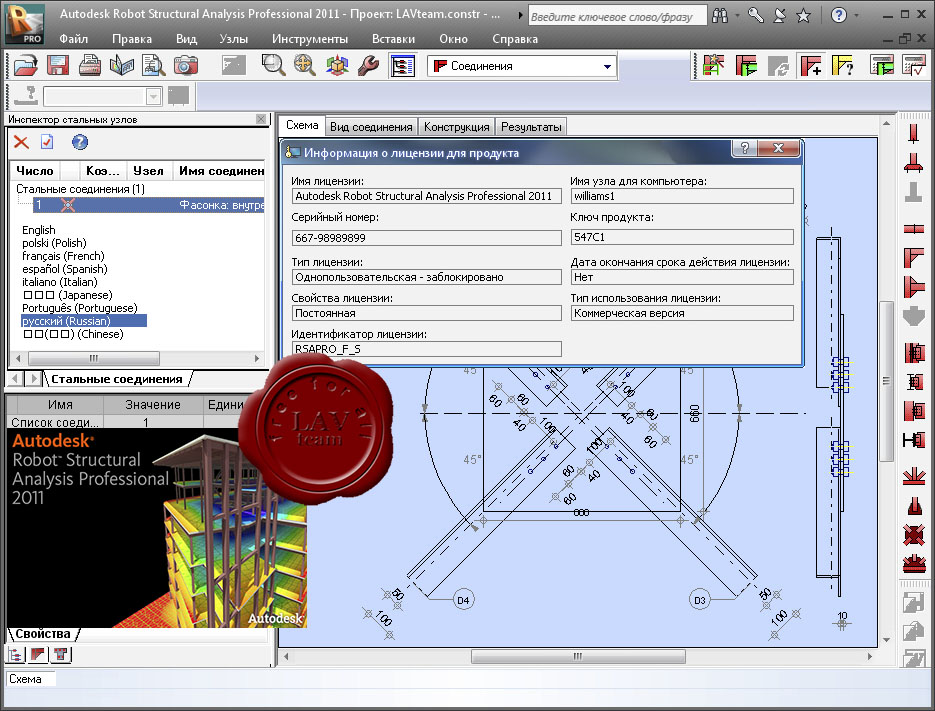Open the Вставки menu
The height and width of the screenshot is (711, 935).
[x=393, y=39]
